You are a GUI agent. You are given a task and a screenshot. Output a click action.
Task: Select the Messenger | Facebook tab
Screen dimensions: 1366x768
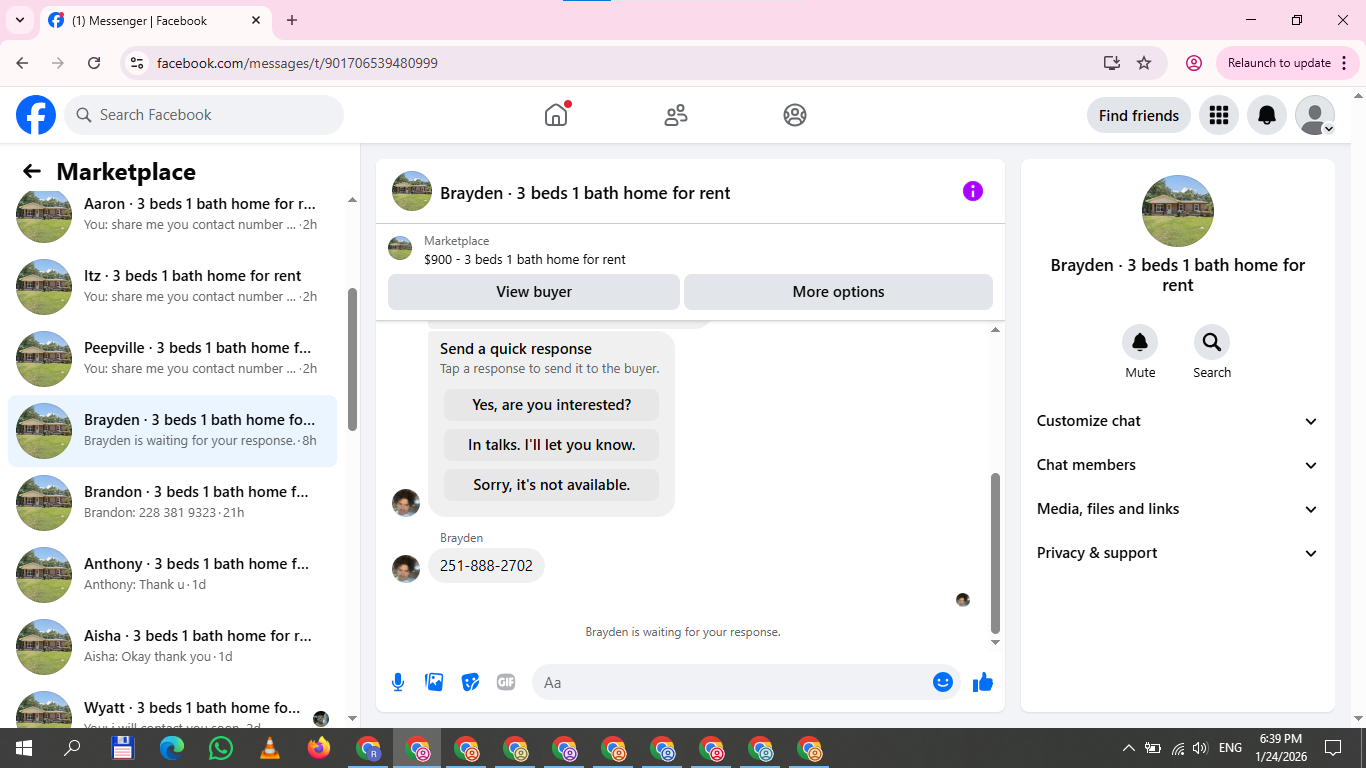155,20
